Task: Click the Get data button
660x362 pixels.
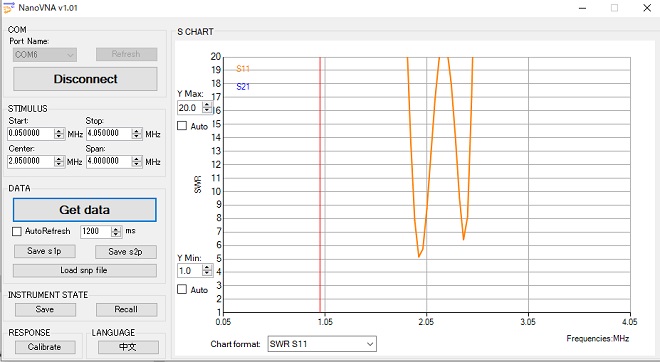Action: (x=85, y=210)
